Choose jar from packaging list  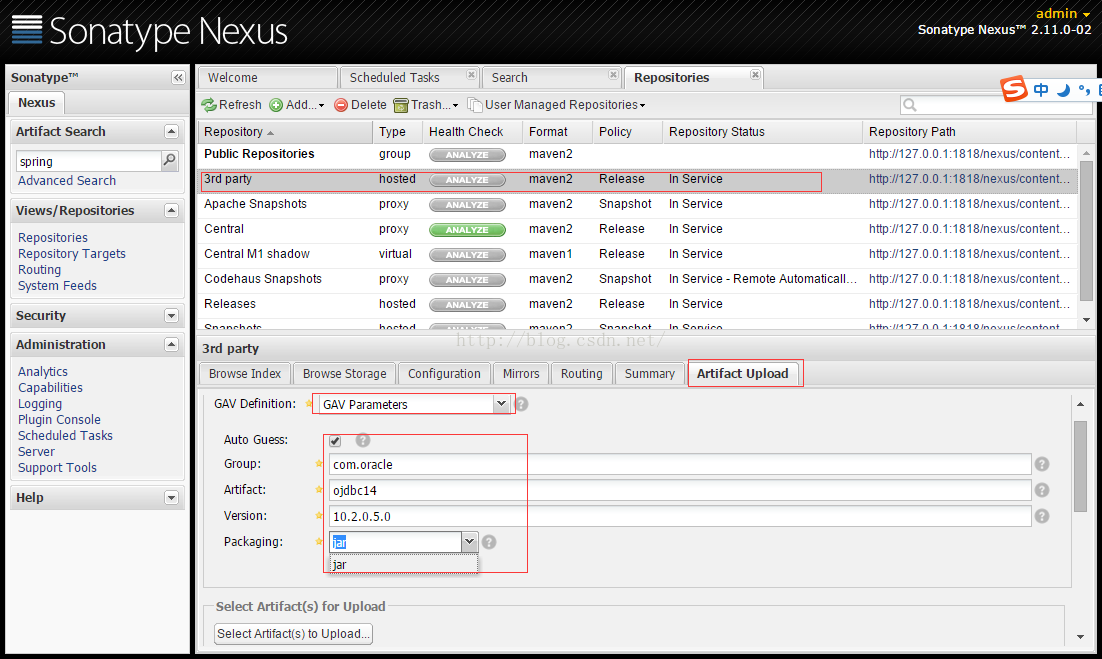404,564
